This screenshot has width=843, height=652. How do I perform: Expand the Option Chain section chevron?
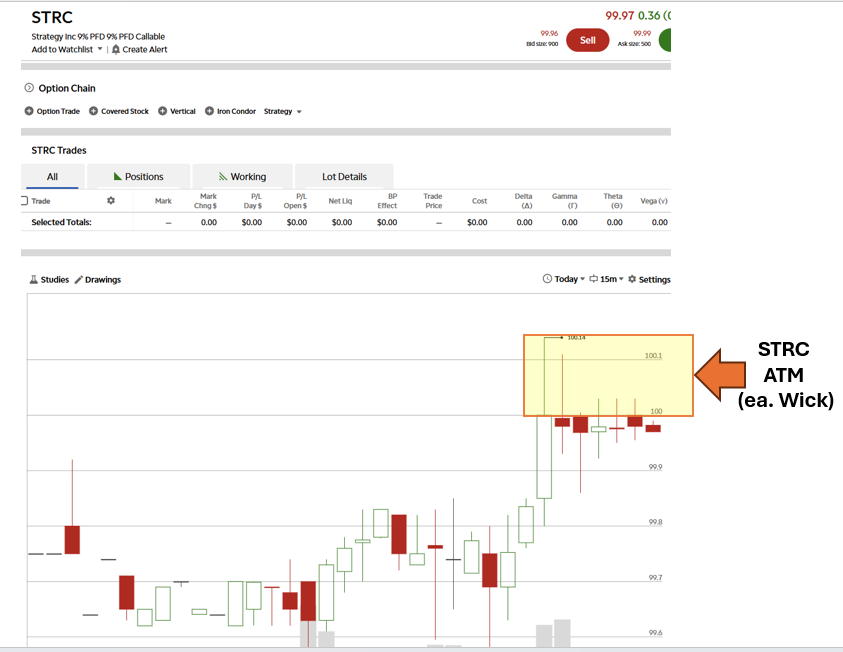click(29, 88)
